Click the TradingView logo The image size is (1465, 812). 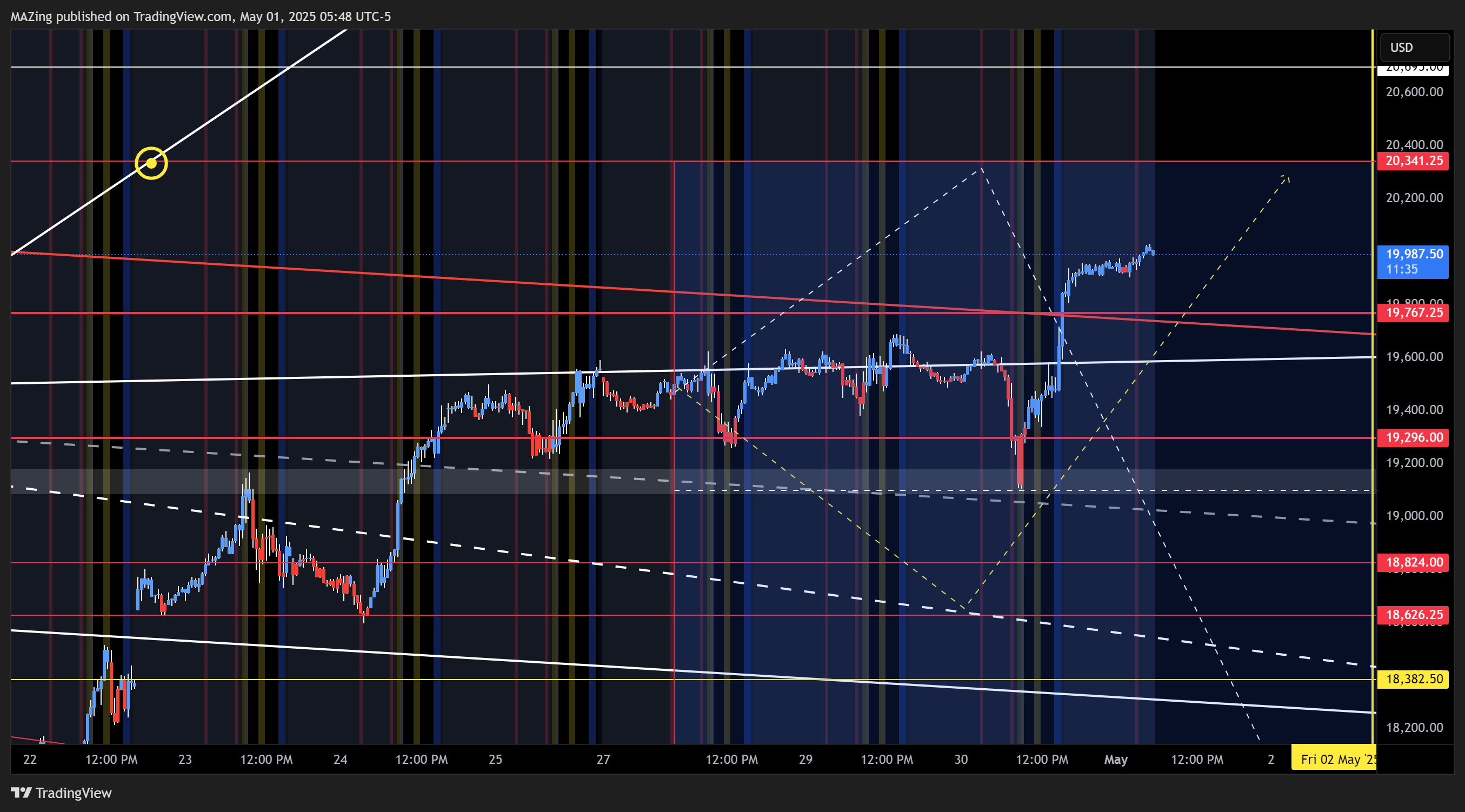(62, 793)
